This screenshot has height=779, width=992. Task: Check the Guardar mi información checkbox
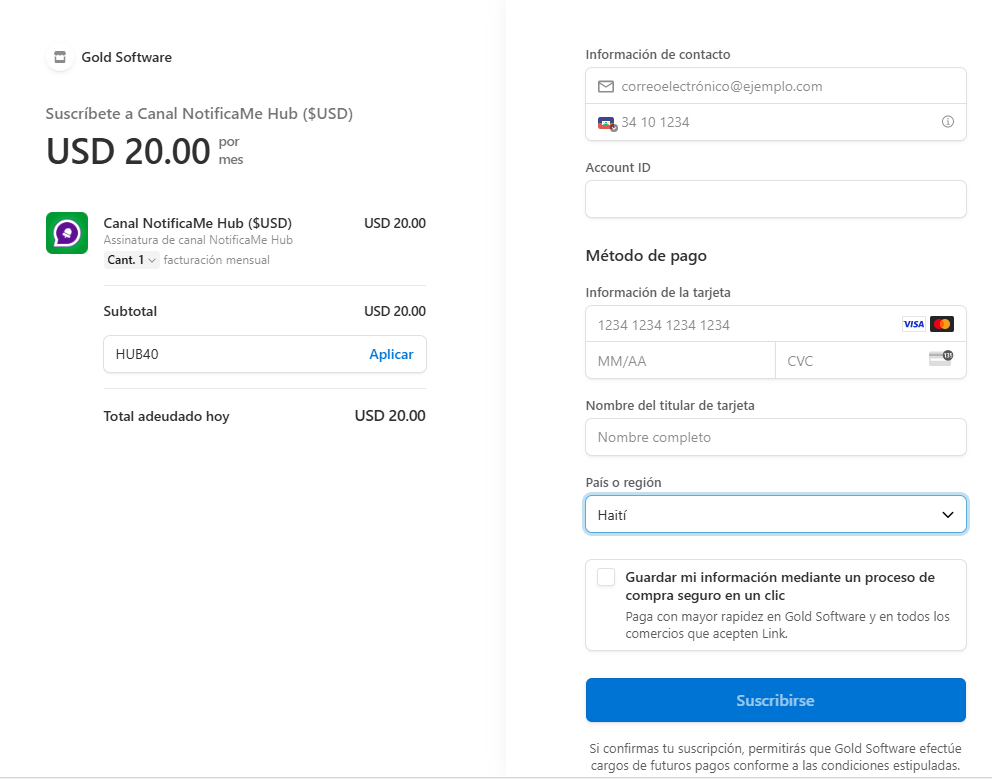pyautogui.click(x=606, y=577)
